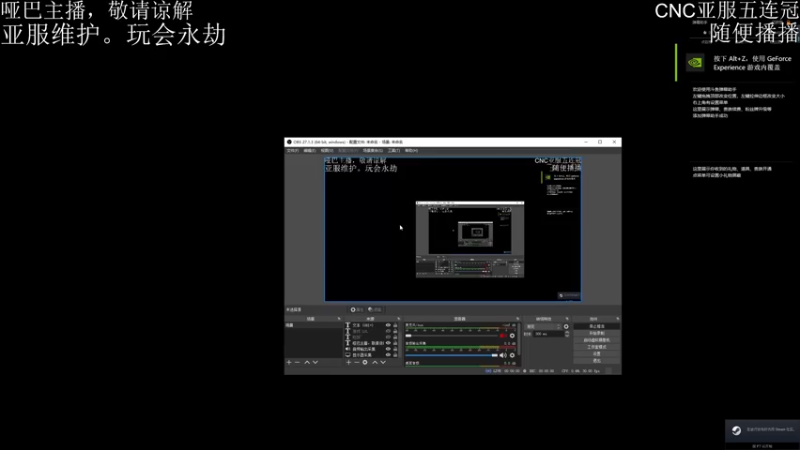Pop out the 混音器 dock panel

517,319
